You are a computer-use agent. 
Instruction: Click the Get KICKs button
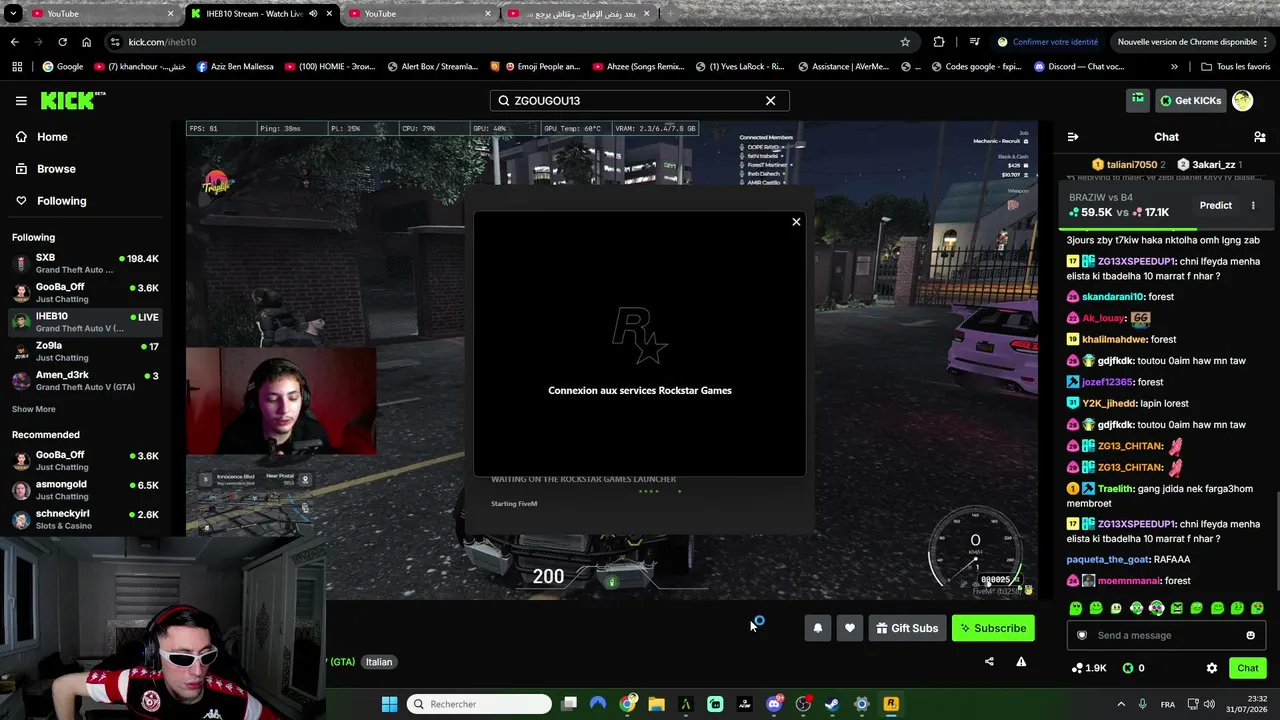click(1190, 100)
